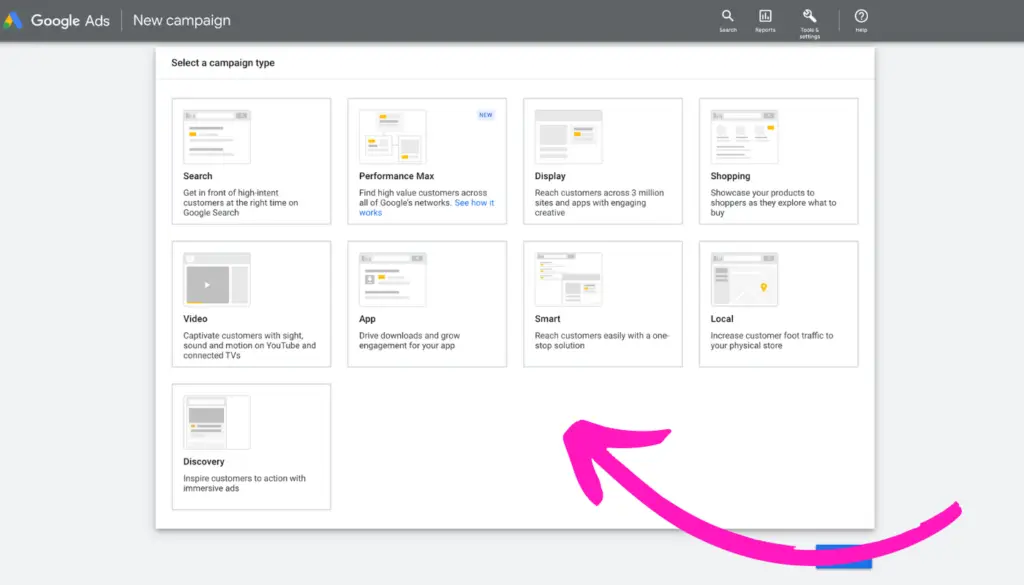
Task: Click the Google Ads logo
Action: click(x=14, y=20)
